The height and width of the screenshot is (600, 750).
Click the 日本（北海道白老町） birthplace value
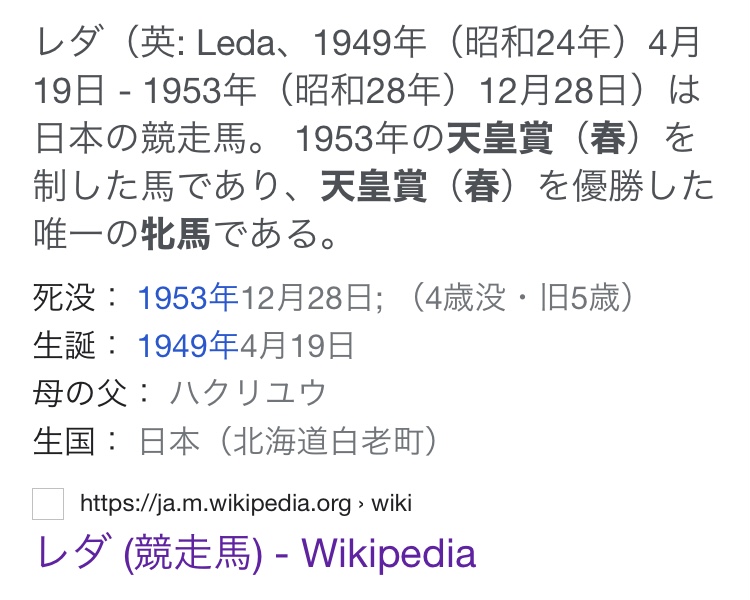coord(290,441)
